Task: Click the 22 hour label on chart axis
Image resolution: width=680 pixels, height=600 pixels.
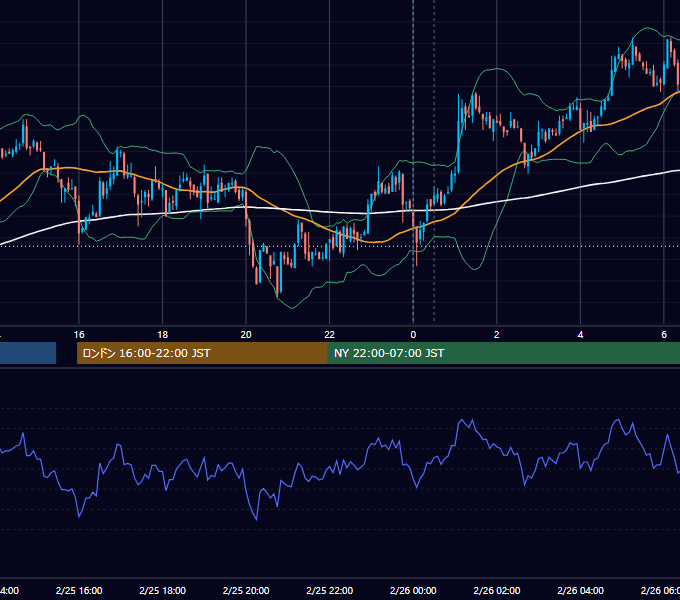Action: coord(330,335)
